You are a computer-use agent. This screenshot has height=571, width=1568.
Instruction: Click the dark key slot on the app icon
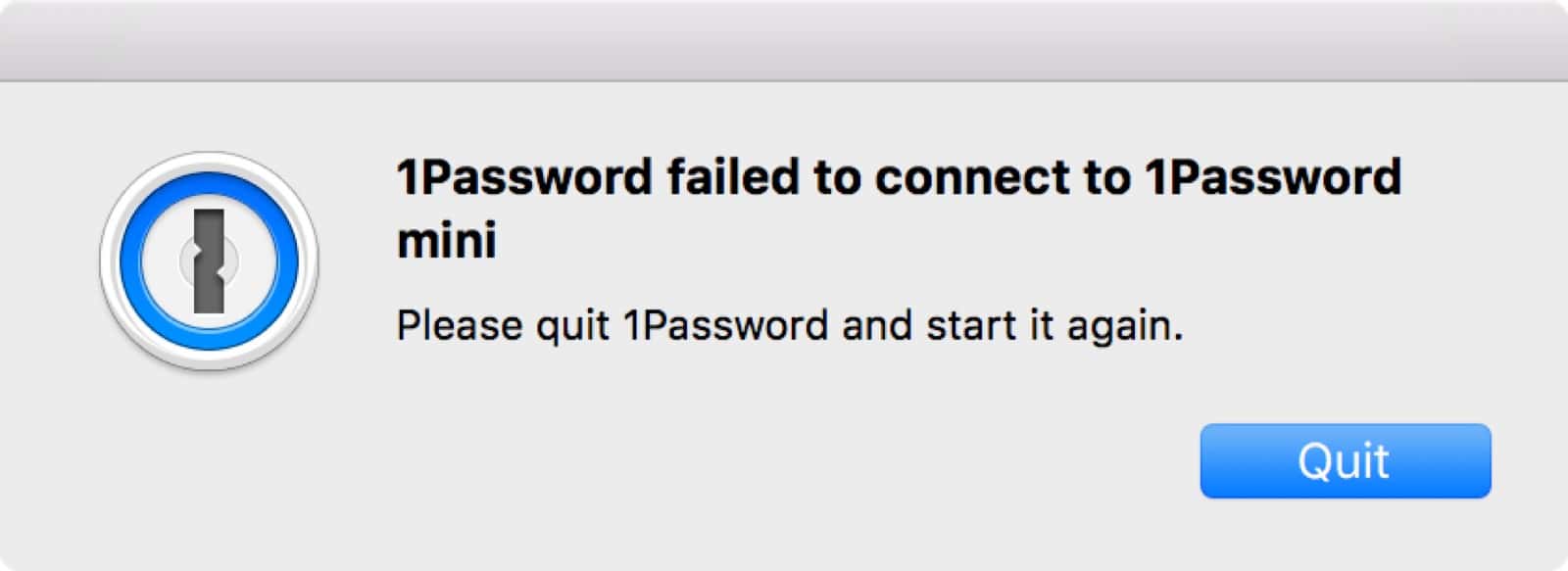(x=209, y=262)
